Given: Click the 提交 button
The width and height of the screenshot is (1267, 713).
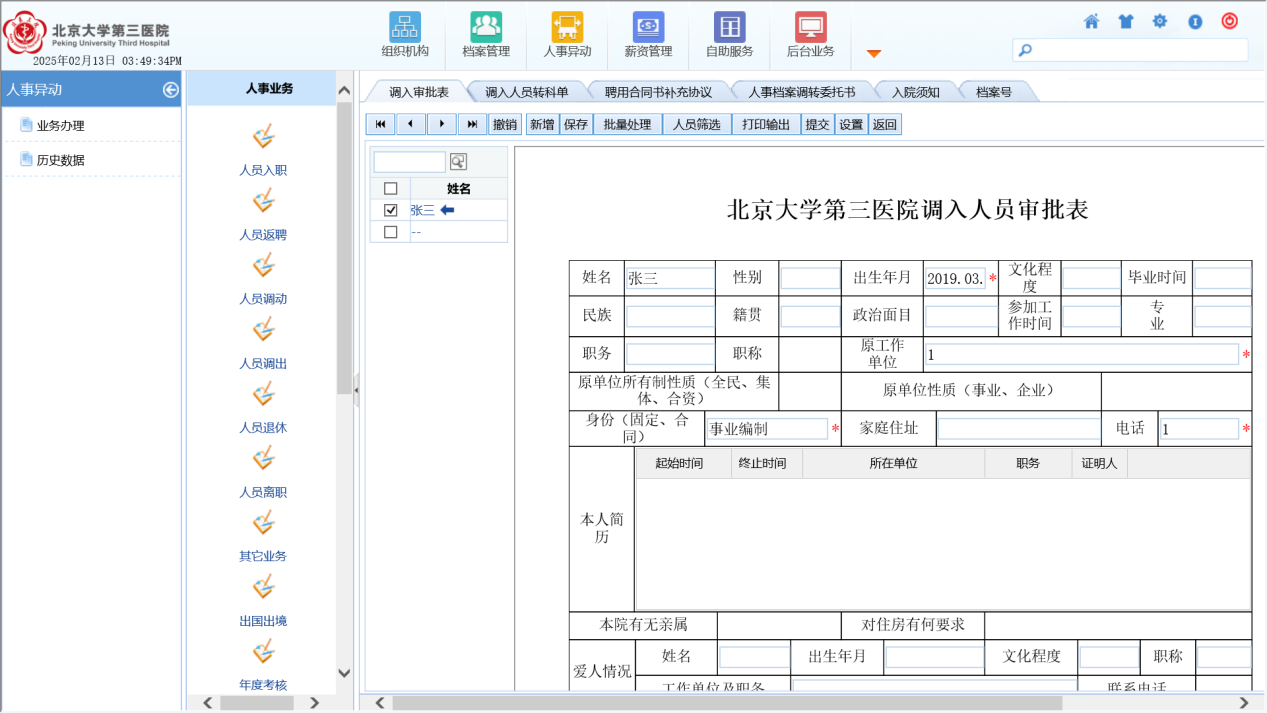Looking at the screenshot, I should pyautogui.click(x=817, y=124).
